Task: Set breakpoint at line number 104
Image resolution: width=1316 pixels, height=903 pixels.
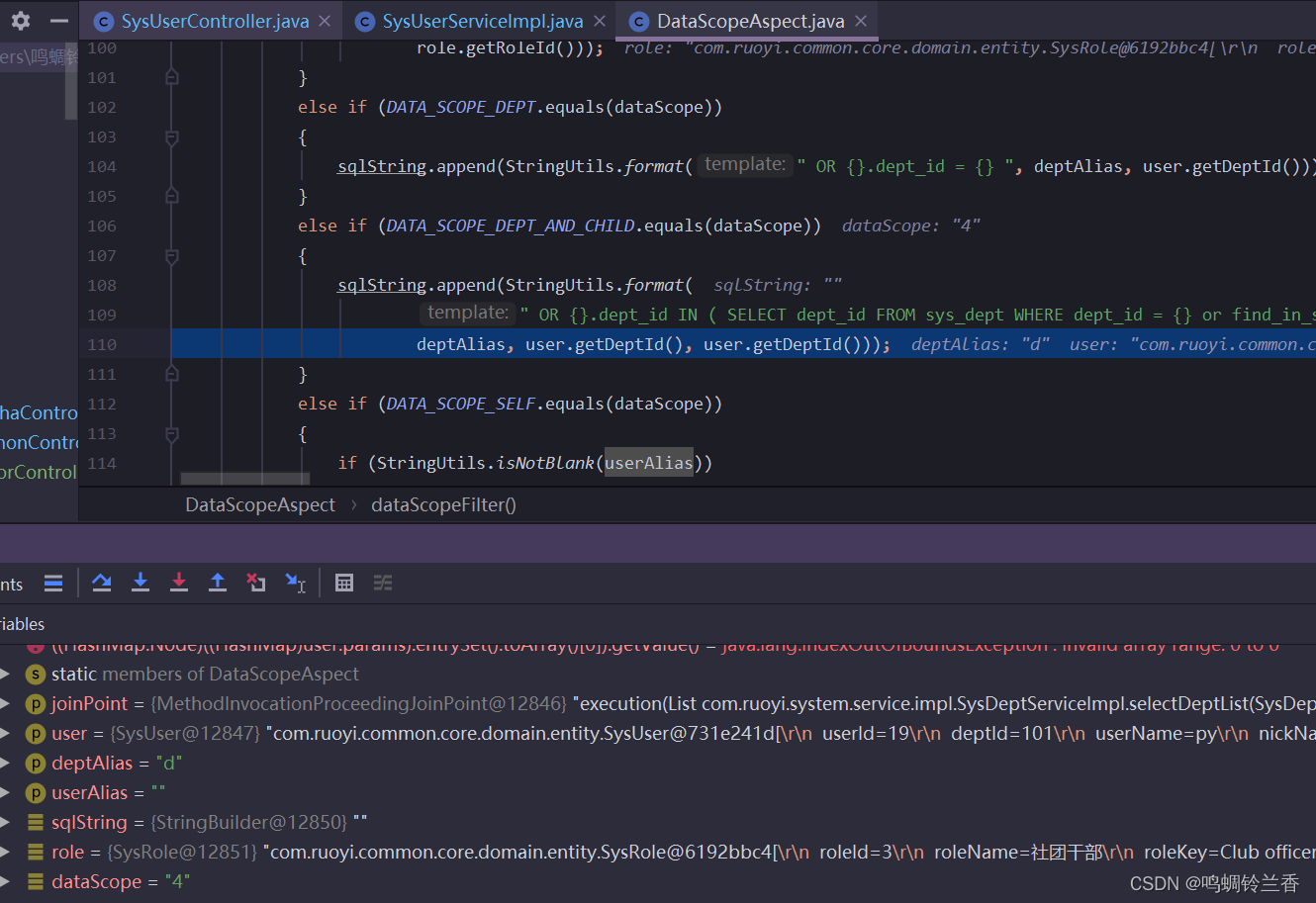Action: 102,166
